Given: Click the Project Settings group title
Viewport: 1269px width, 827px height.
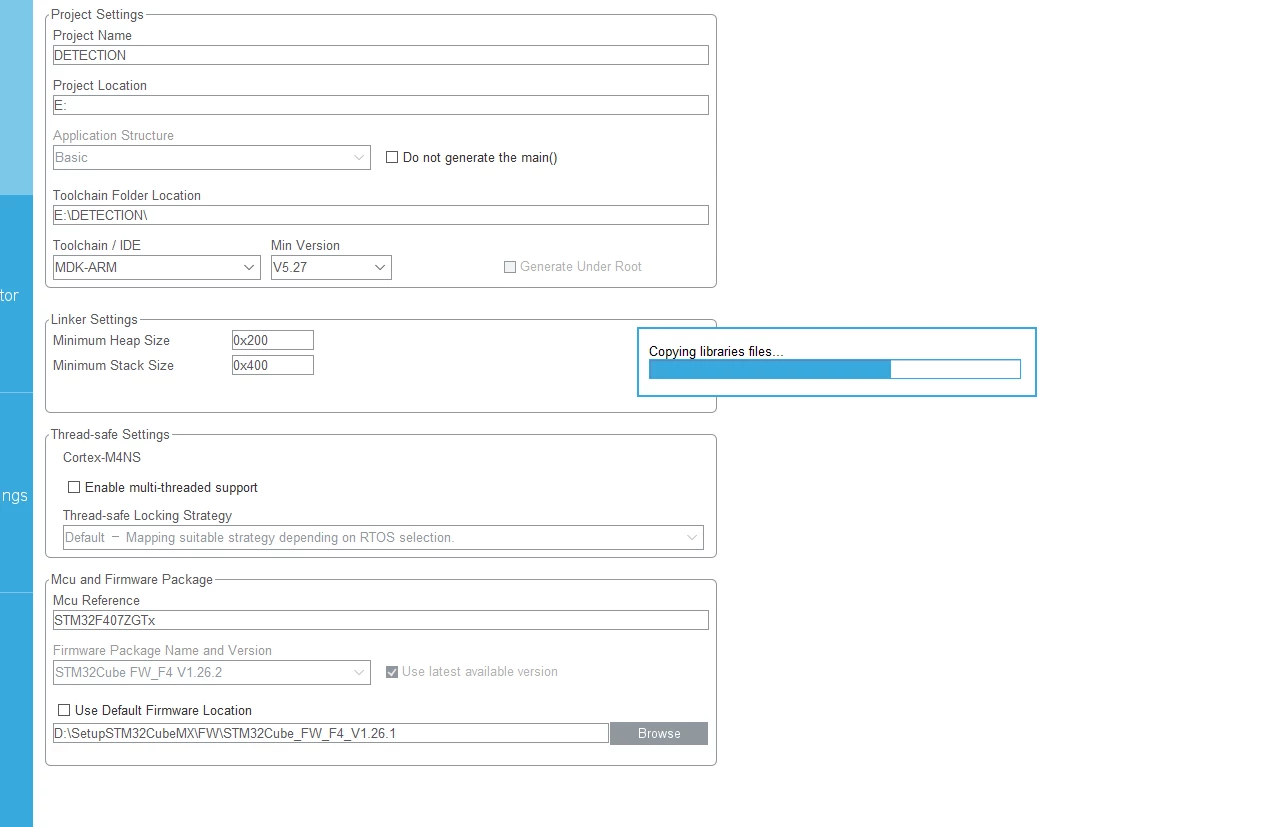Looking at the screenshot, I should [x=97, y=14].
